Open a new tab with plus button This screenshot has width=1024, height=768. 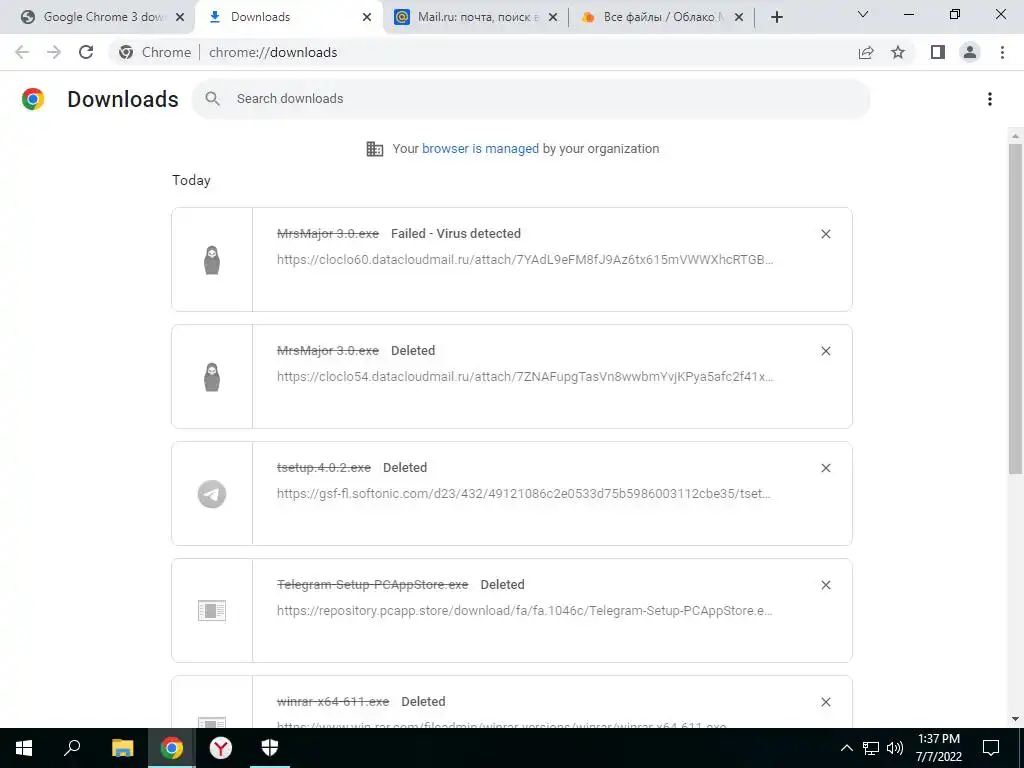[776, 18]
